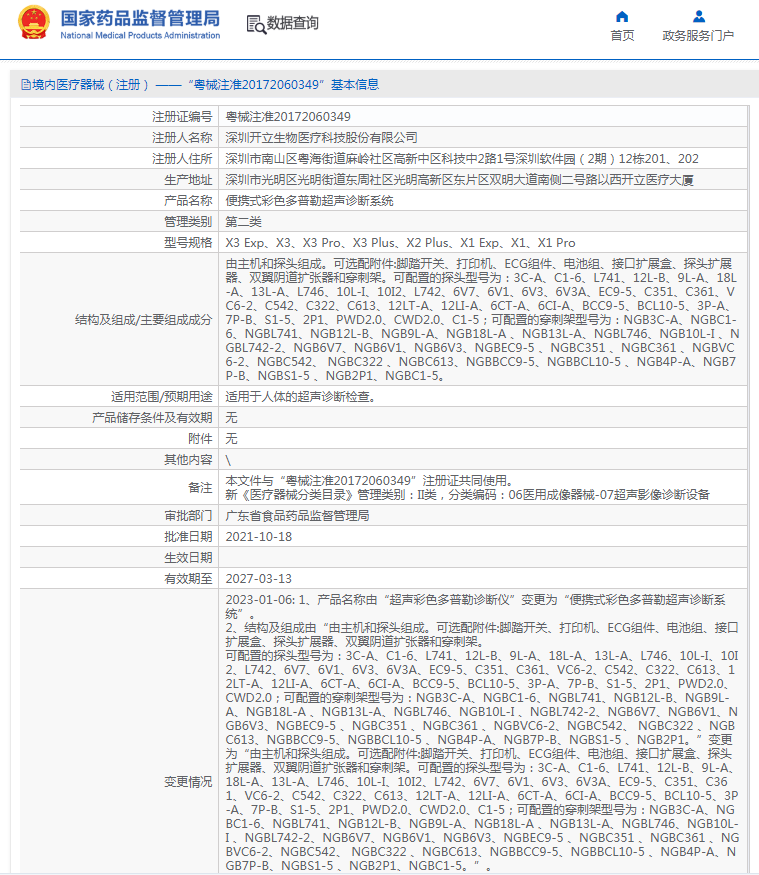The height and width of the screenshot is (875, 759).
Task: Select the date 2027-03-13
Action: click(x=258, y=579)
